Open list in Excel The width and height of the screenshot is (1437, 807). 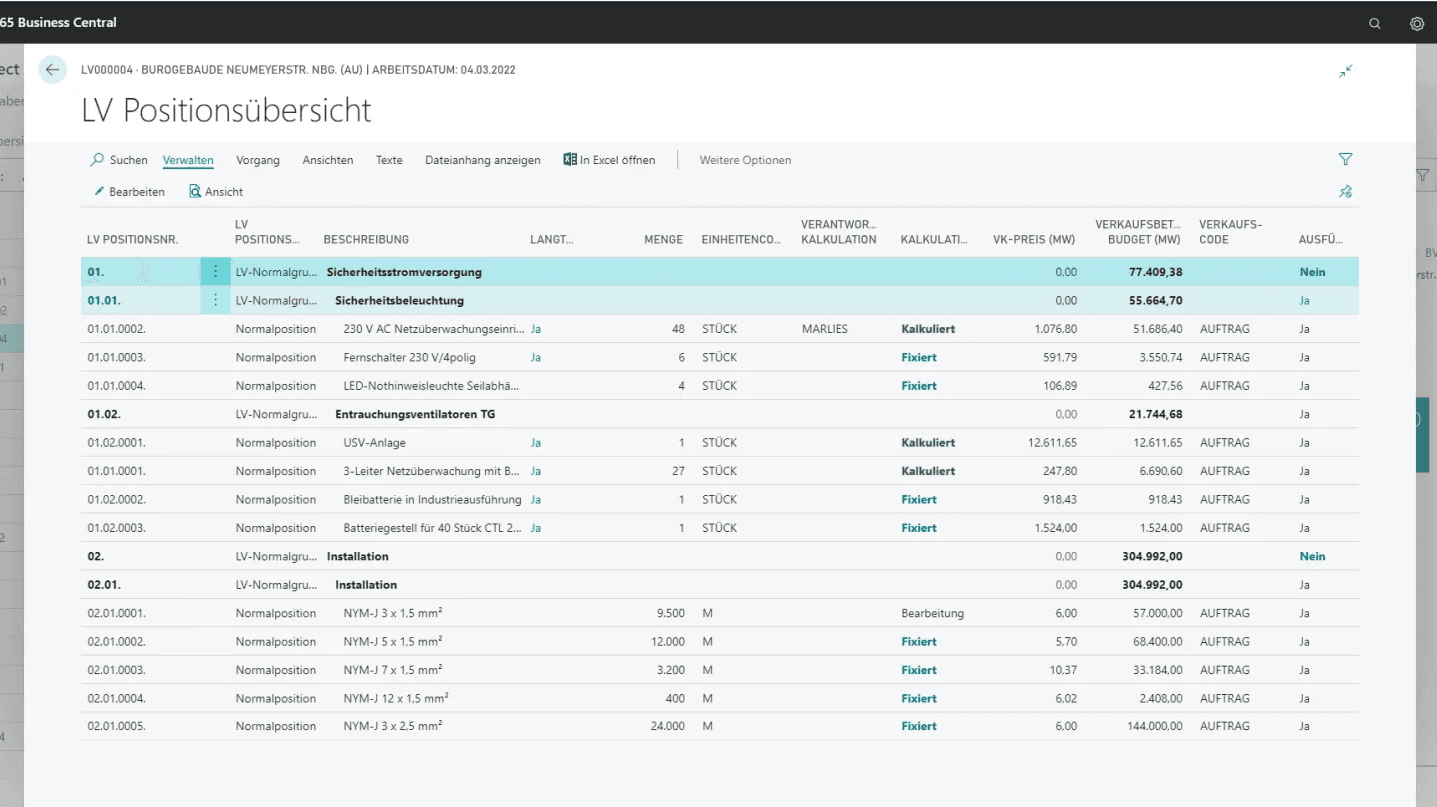click(x=609, y=160)
